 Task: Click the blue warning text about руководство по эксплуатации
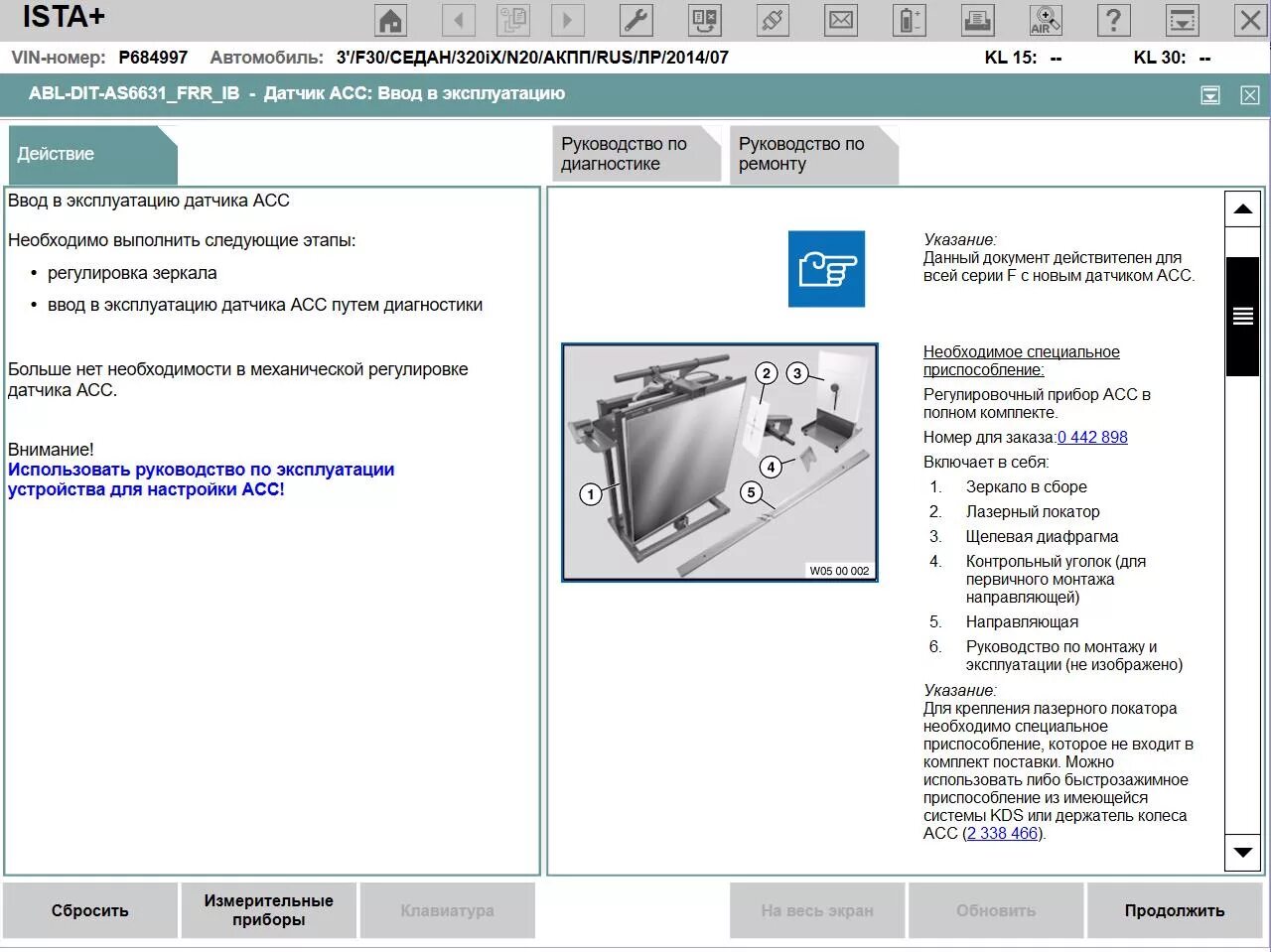tap(202, 479)
